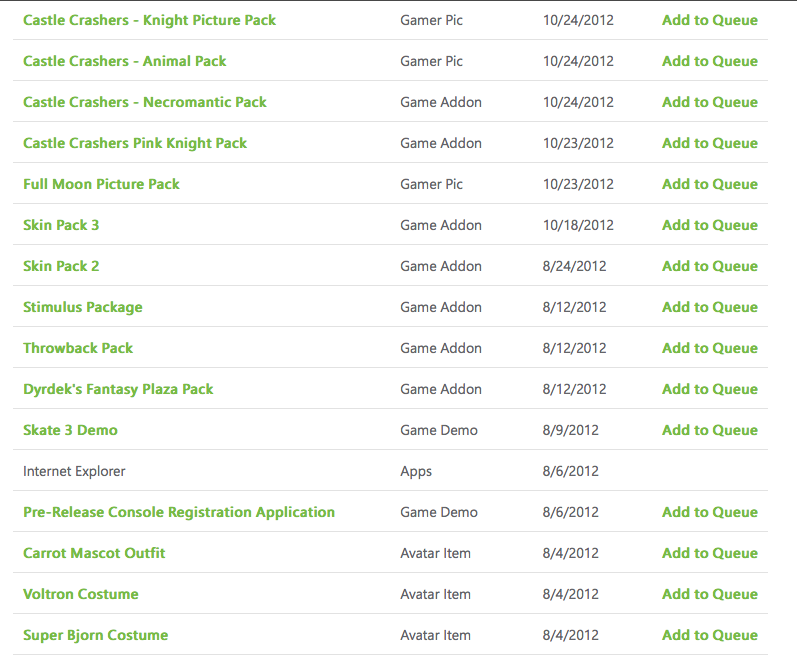Open Castle Crashers - Knight Picture Pack link
This screenshot has width=797, height=655.
(x=149, y=20)
